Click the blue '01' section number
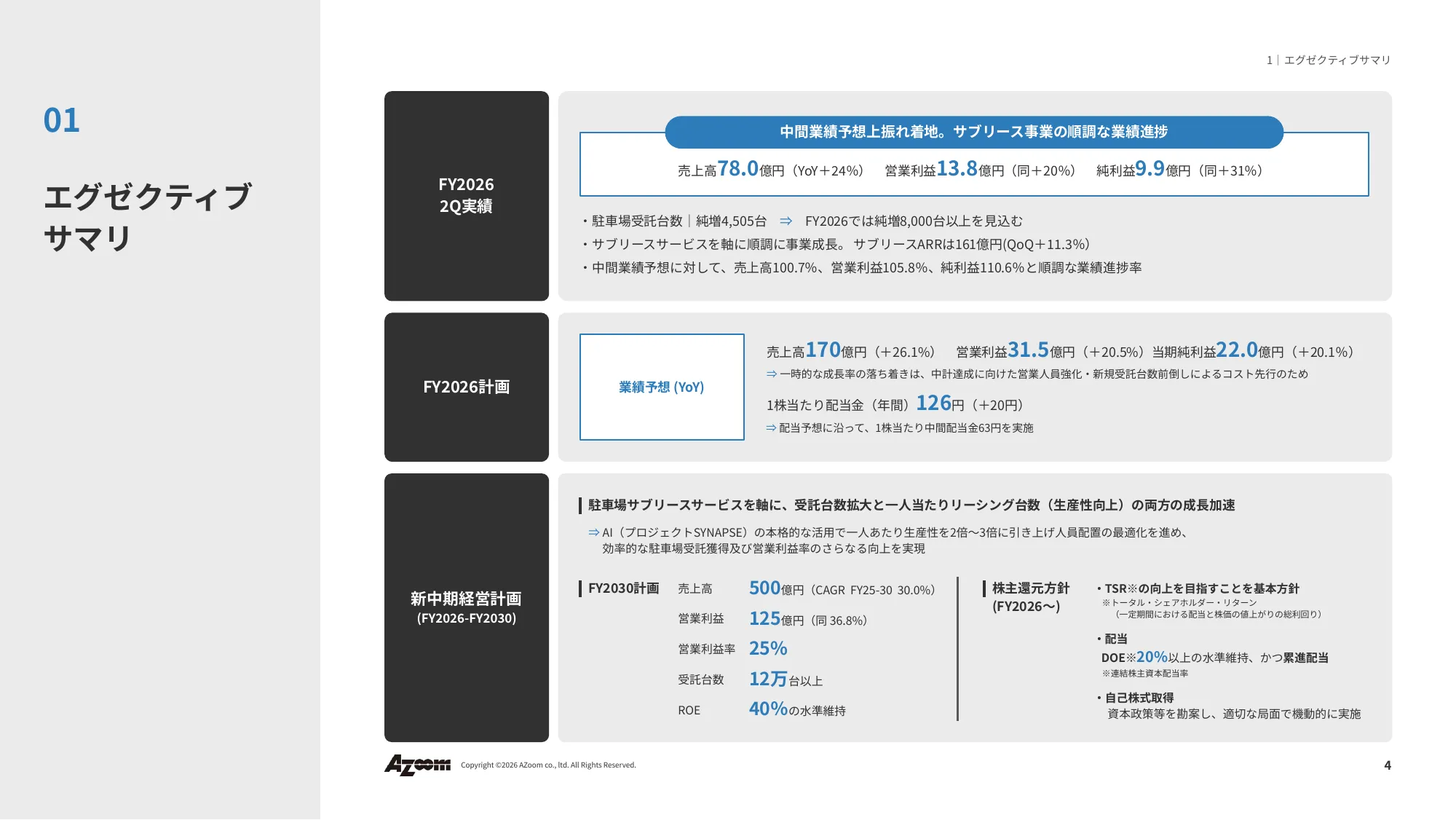The image size is (1456, 820). tap(61, 120)
